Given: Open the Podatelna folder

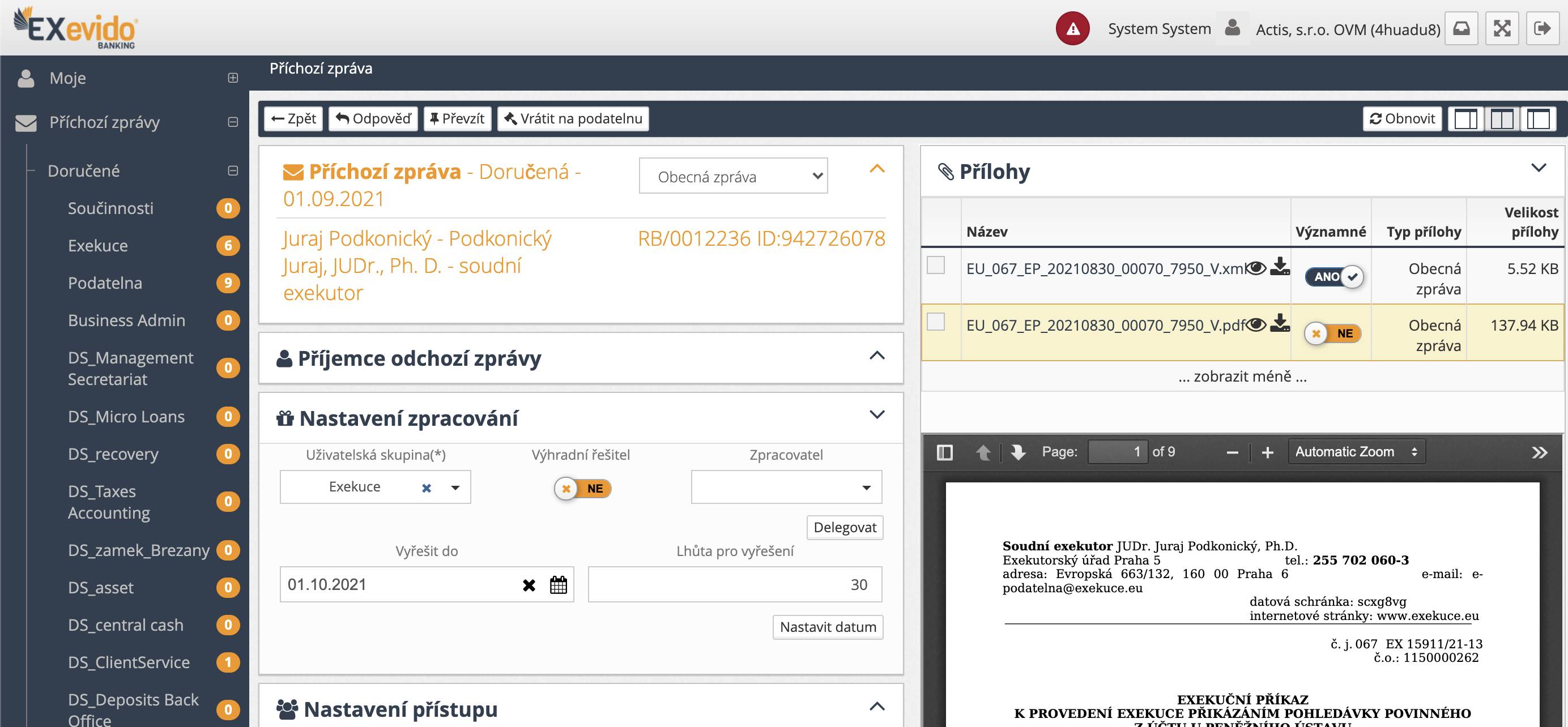Looking at the screenshot, I should coord(105,283).
